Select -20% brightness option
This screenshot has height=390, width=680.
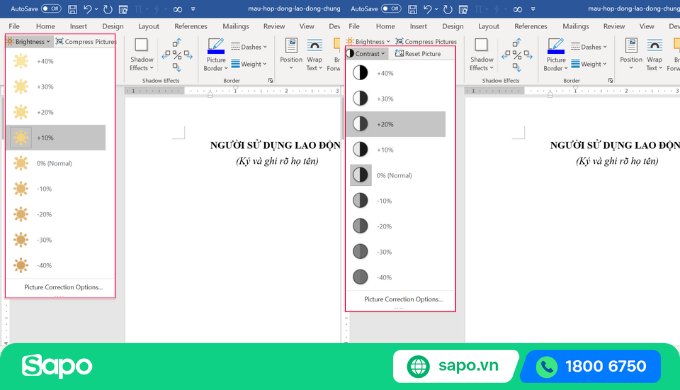(56, 214)
